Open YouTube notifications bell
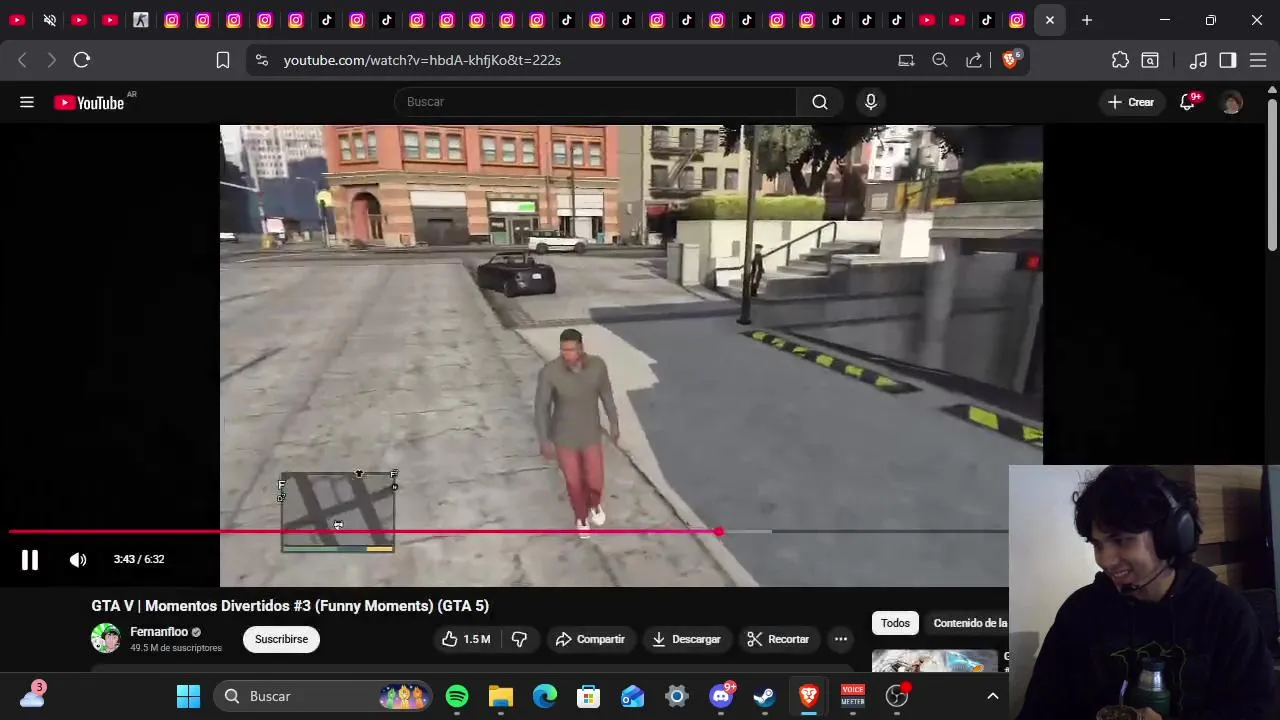The height and width of the screenshot is (720, 1280). pyautogui.click(x=1187, y=102)
